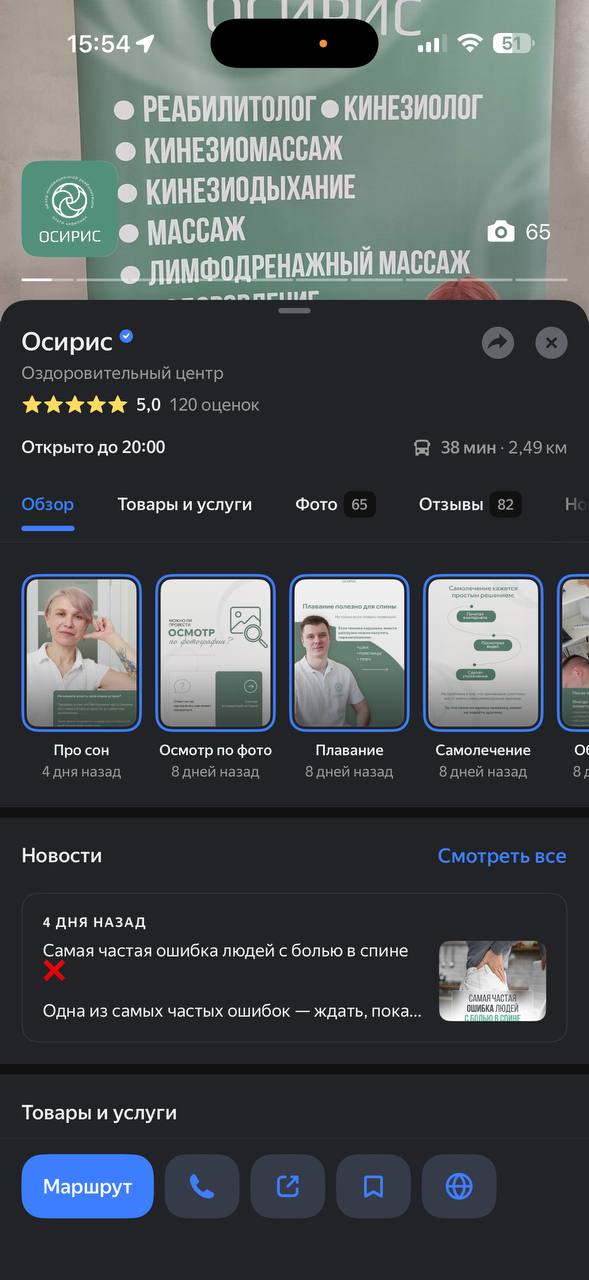Open the Фото tab
The image size is (589, 1280).
335,505
